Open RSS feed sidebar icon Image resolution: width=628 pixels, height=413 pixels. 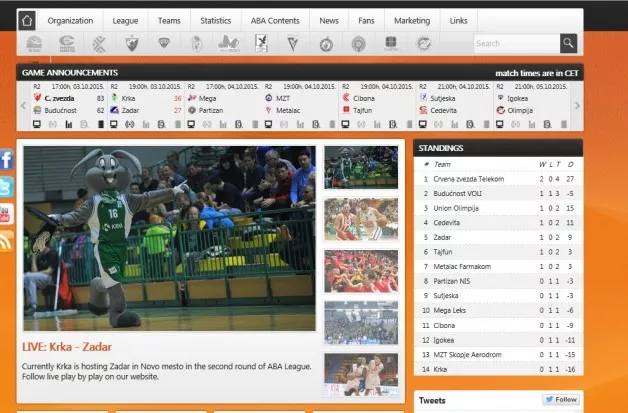pos(6,241)
